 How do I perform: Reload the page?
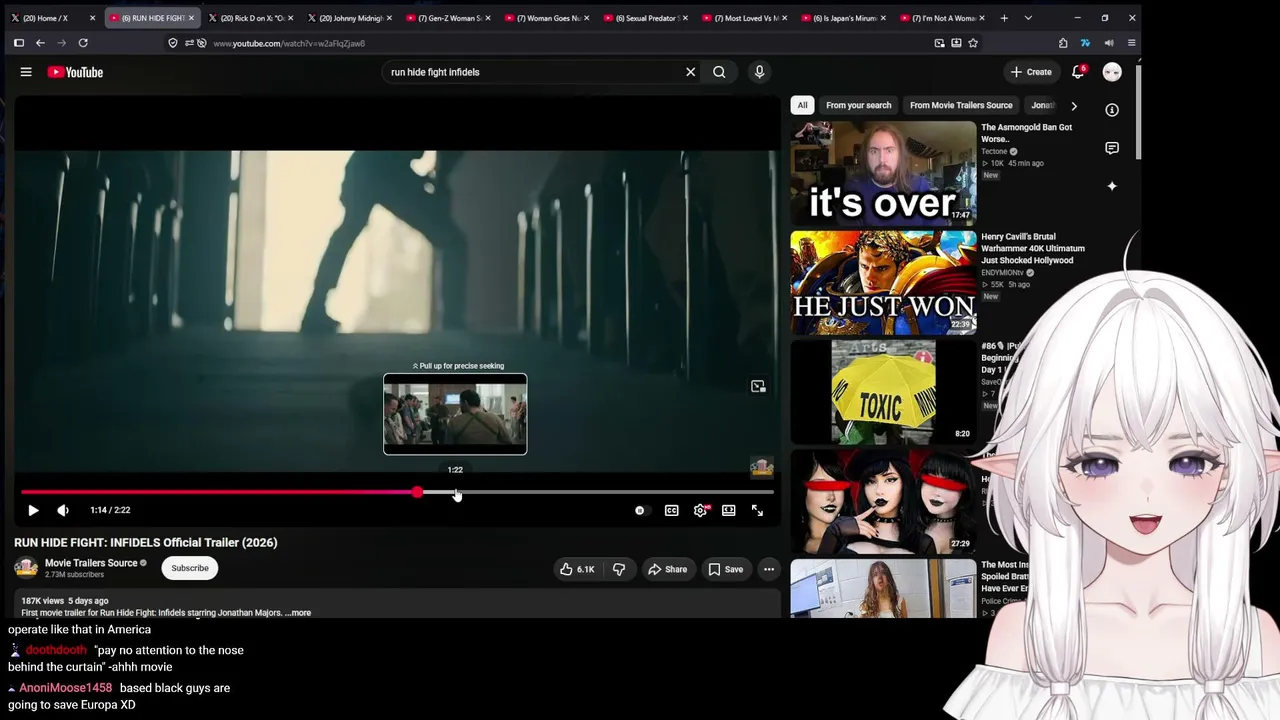[83, 43]
